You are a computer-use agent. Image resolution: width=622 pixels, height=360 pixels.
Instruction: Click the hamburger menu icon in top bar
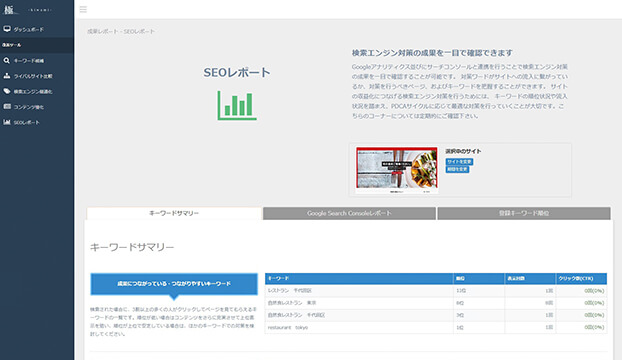[83, 10]
